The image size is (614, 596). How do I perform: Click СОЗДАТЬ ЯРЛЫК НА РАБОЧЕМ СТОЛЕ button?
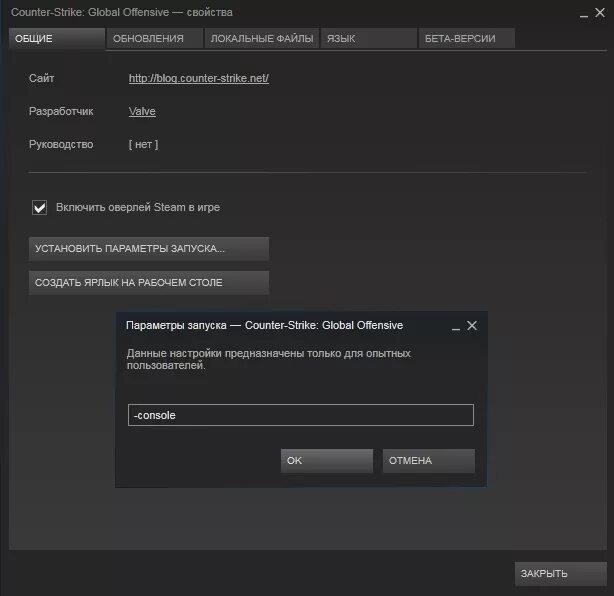pos(149,283)
